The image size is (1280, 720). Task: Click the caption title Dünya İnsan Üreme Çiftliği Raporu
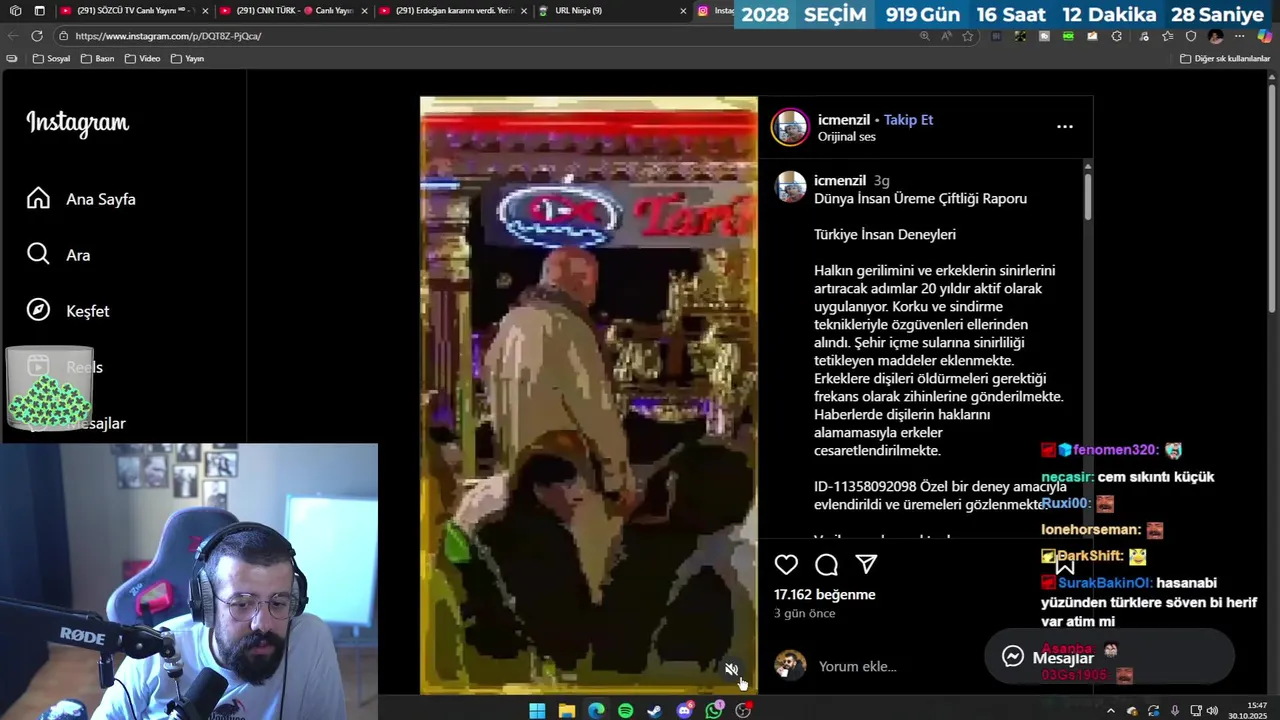tap(920, 199)
